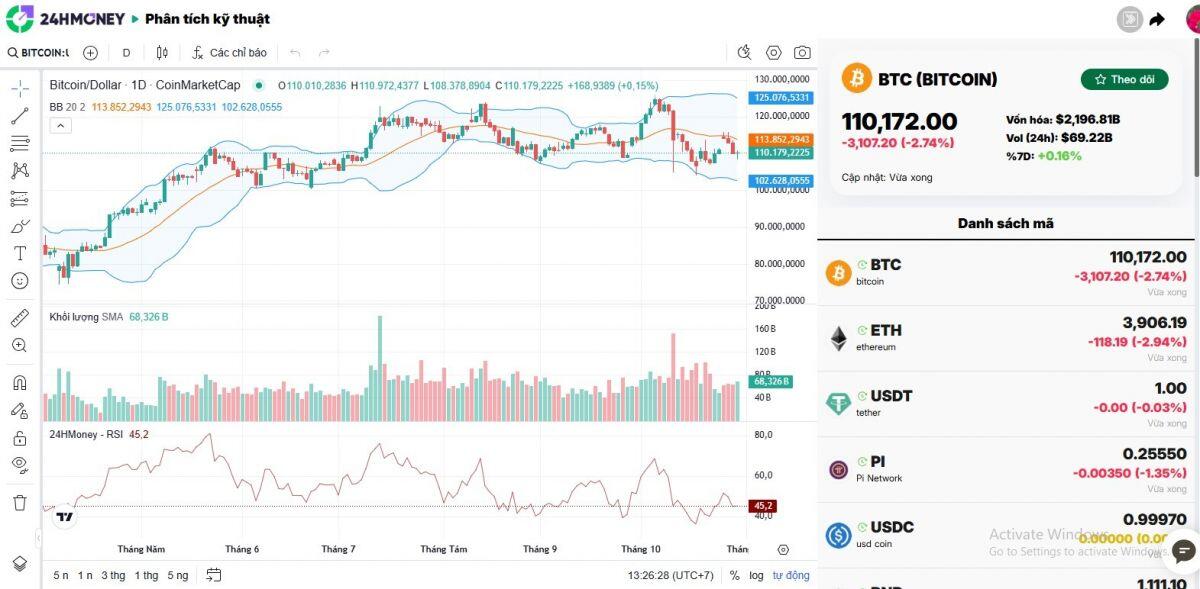Undo the last chart action
The width and height of the screenshot is (1200, 589).
(x=295, y=52)
